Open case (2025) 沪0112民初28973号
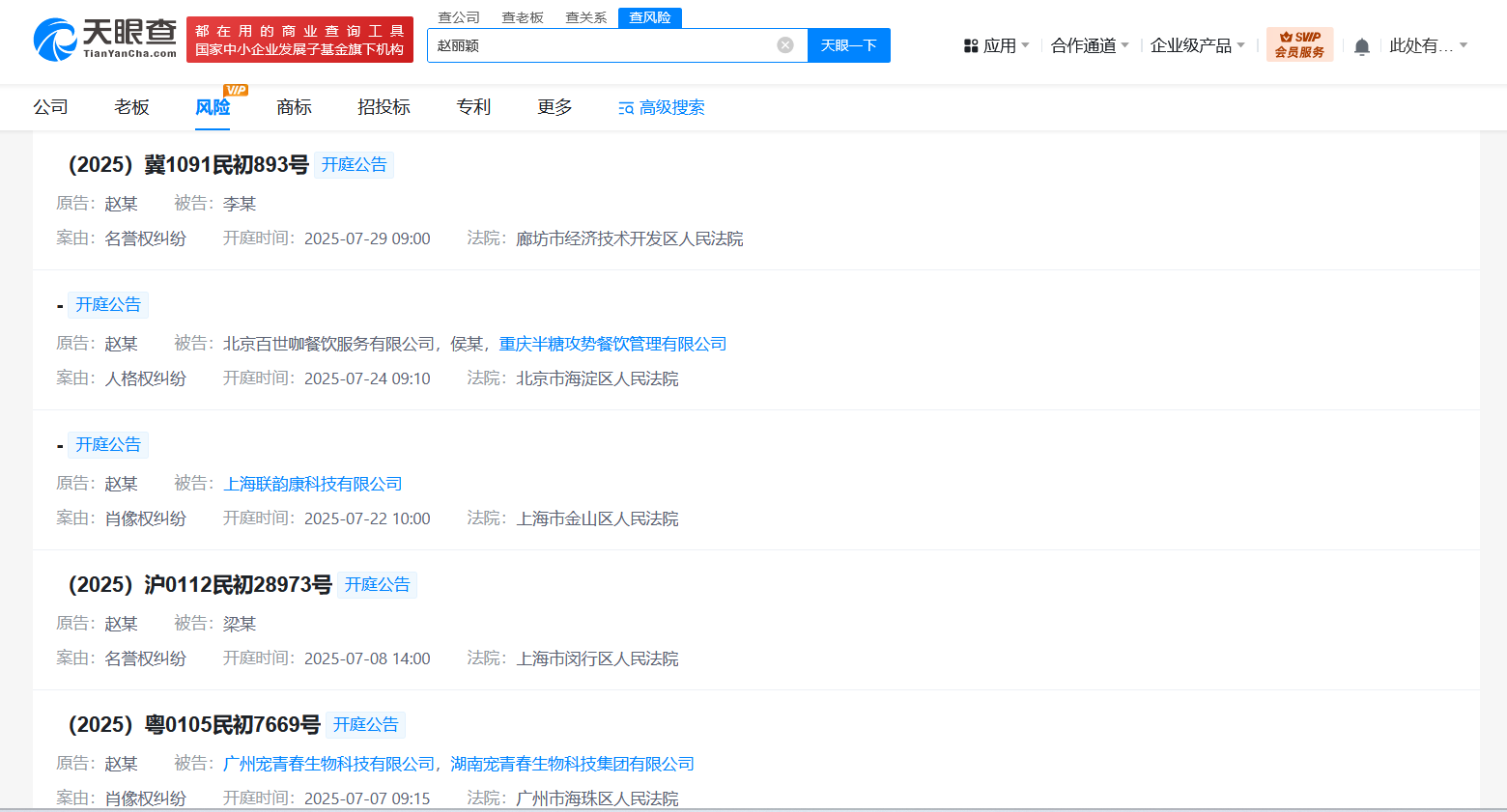1507x812 pixels. pyautogui.click(x=200, y=585)
